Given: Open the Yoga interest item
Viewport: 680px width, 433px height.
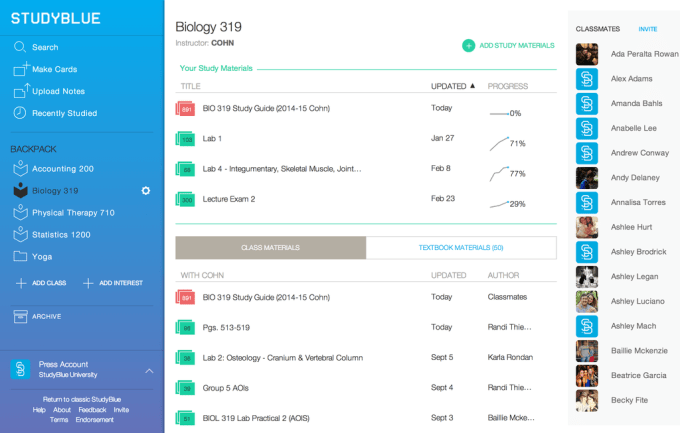Looking at the screenshot, I should [x=42, y=256].
